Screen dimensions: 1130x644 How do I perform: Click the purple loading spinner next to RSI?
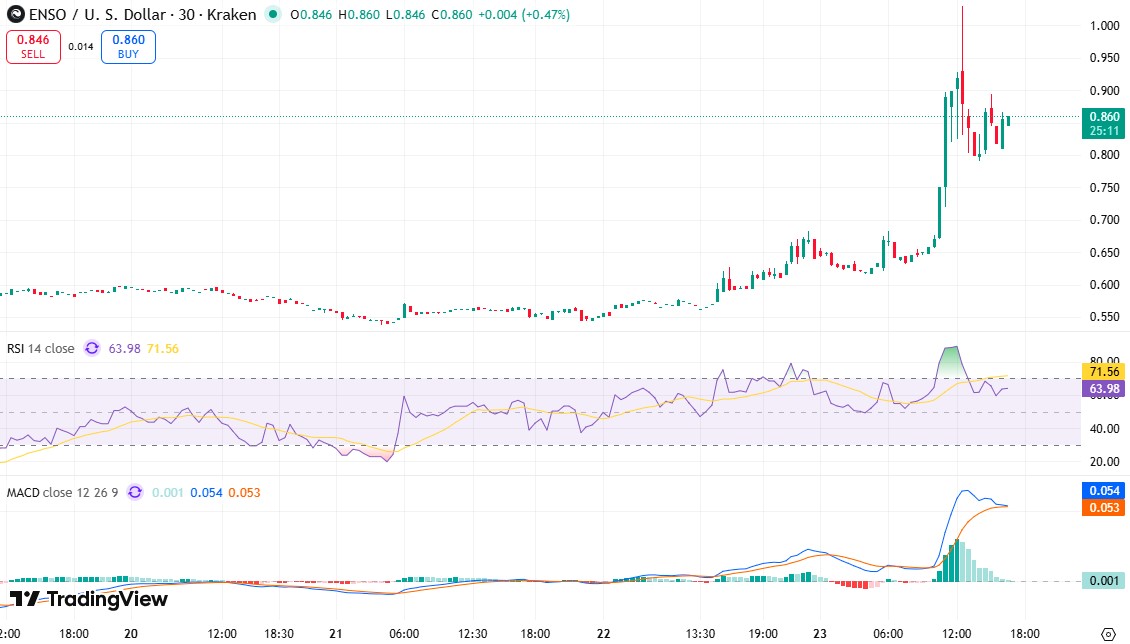coord(91,348)
